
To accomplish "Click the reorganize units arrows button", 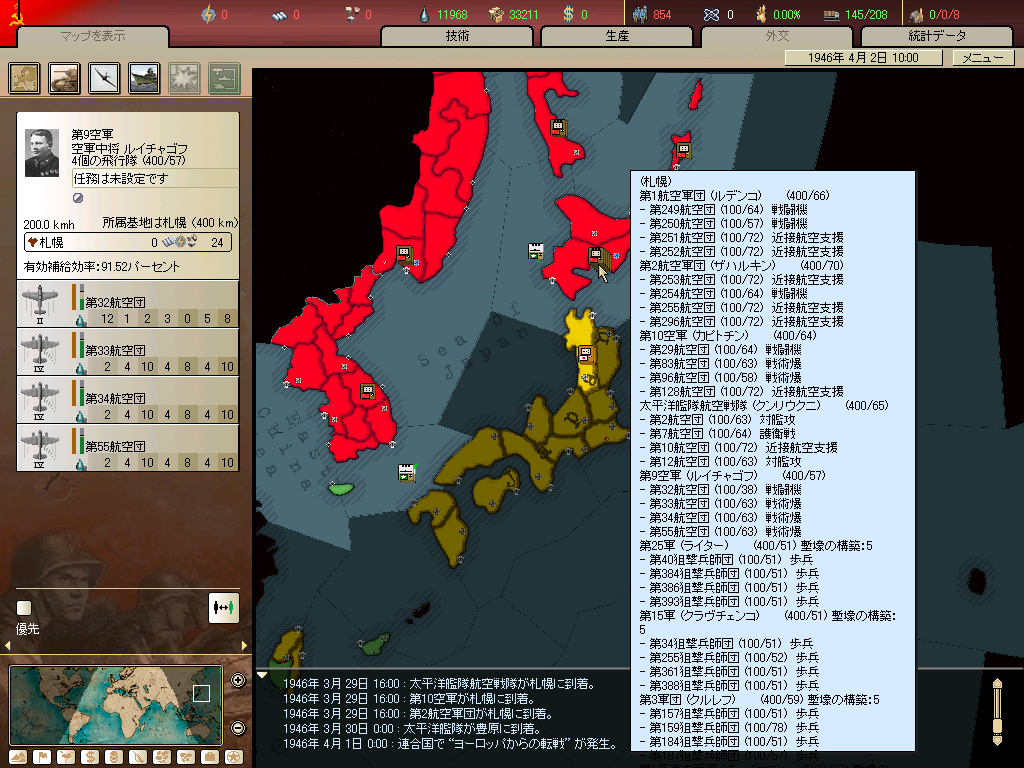I will (223, 608).
